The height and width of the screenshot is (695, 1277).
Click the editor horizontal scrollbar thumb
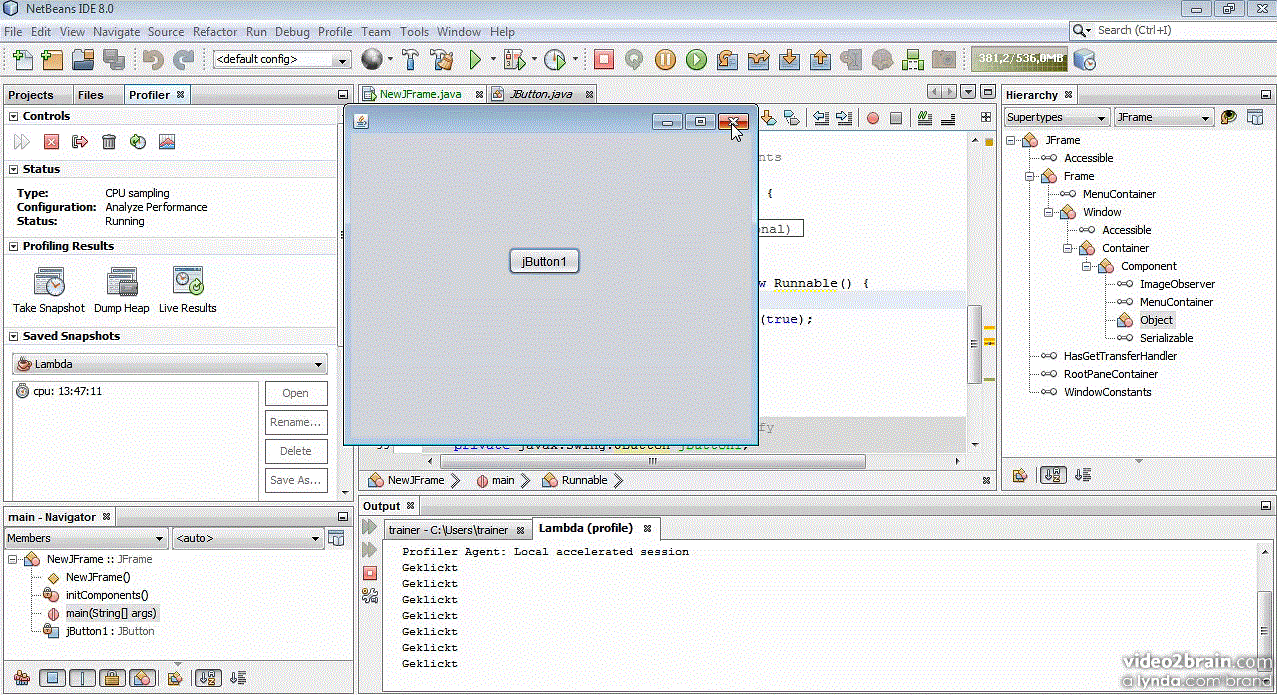(x=652, y=462)
